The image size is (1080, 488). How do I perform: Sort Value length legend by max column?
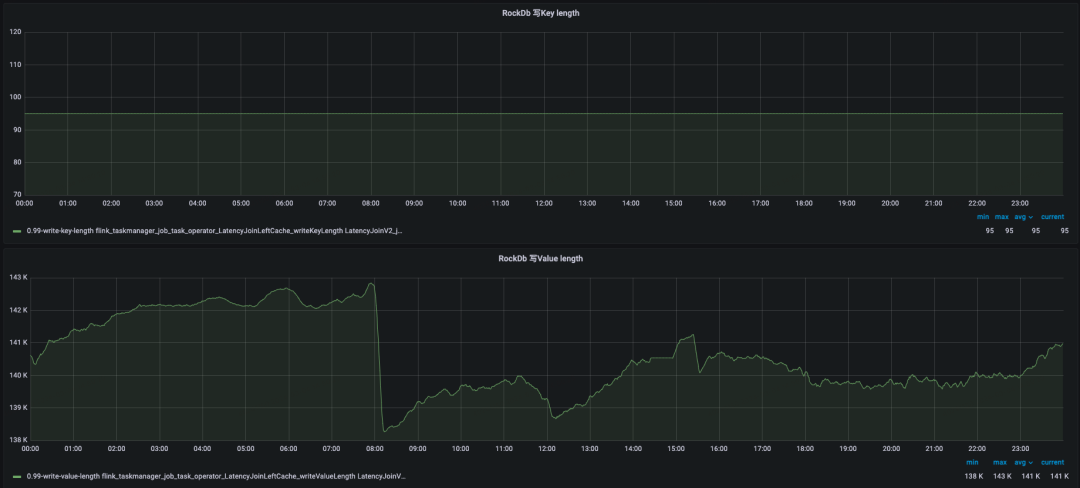(x=1001, y=463)
